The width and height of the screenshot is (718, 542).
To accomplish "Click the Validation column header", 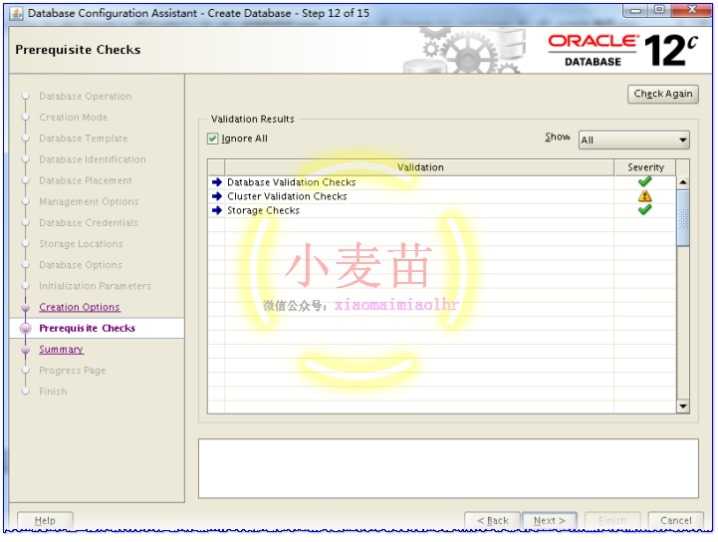I will point(419,168).
